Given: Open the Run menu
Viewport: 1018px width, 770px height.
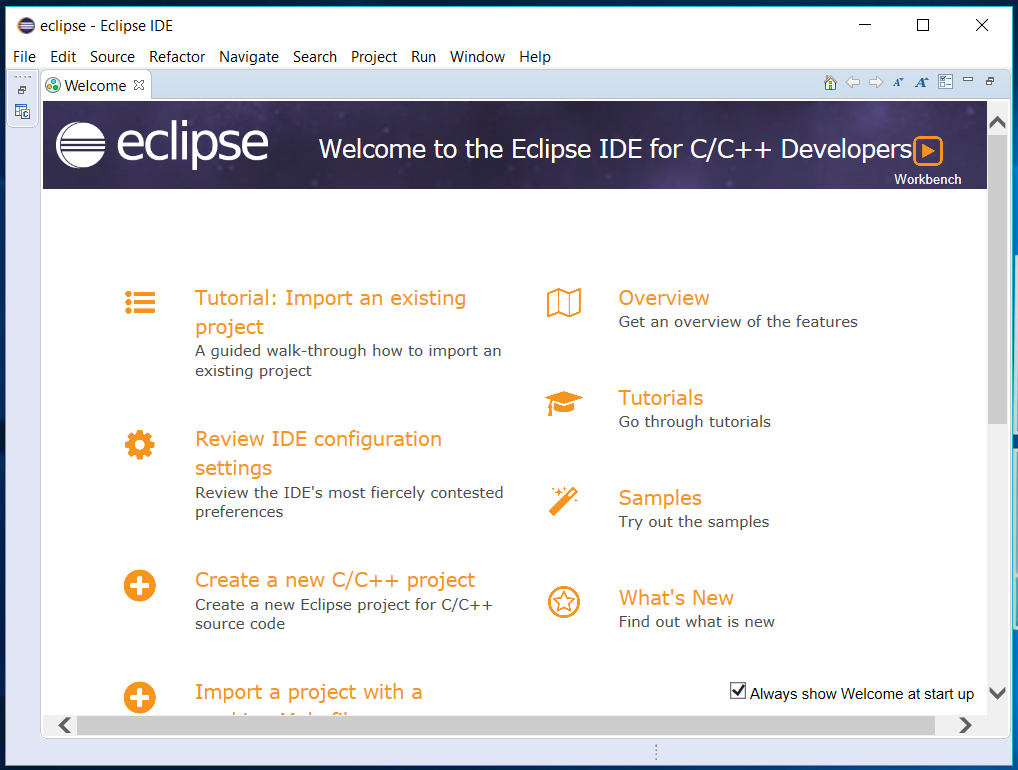Looking at the screenshot, I should [423, 56].
